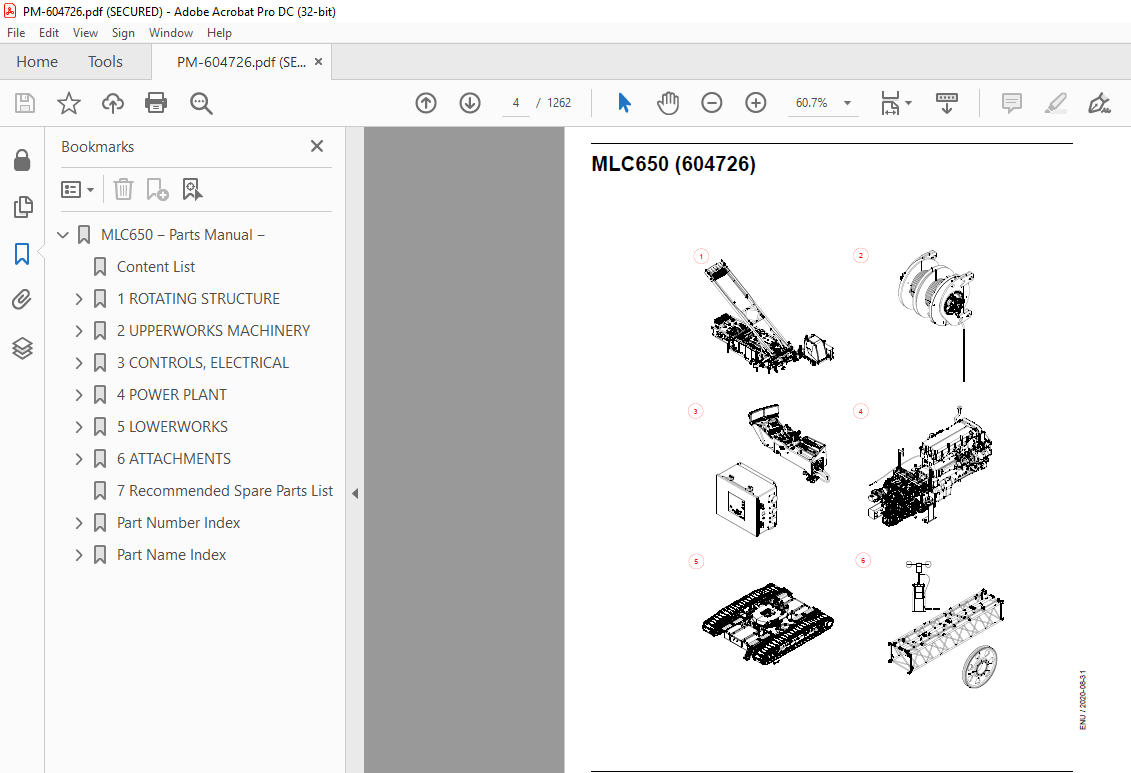Open the File menu

click(16, 32)
